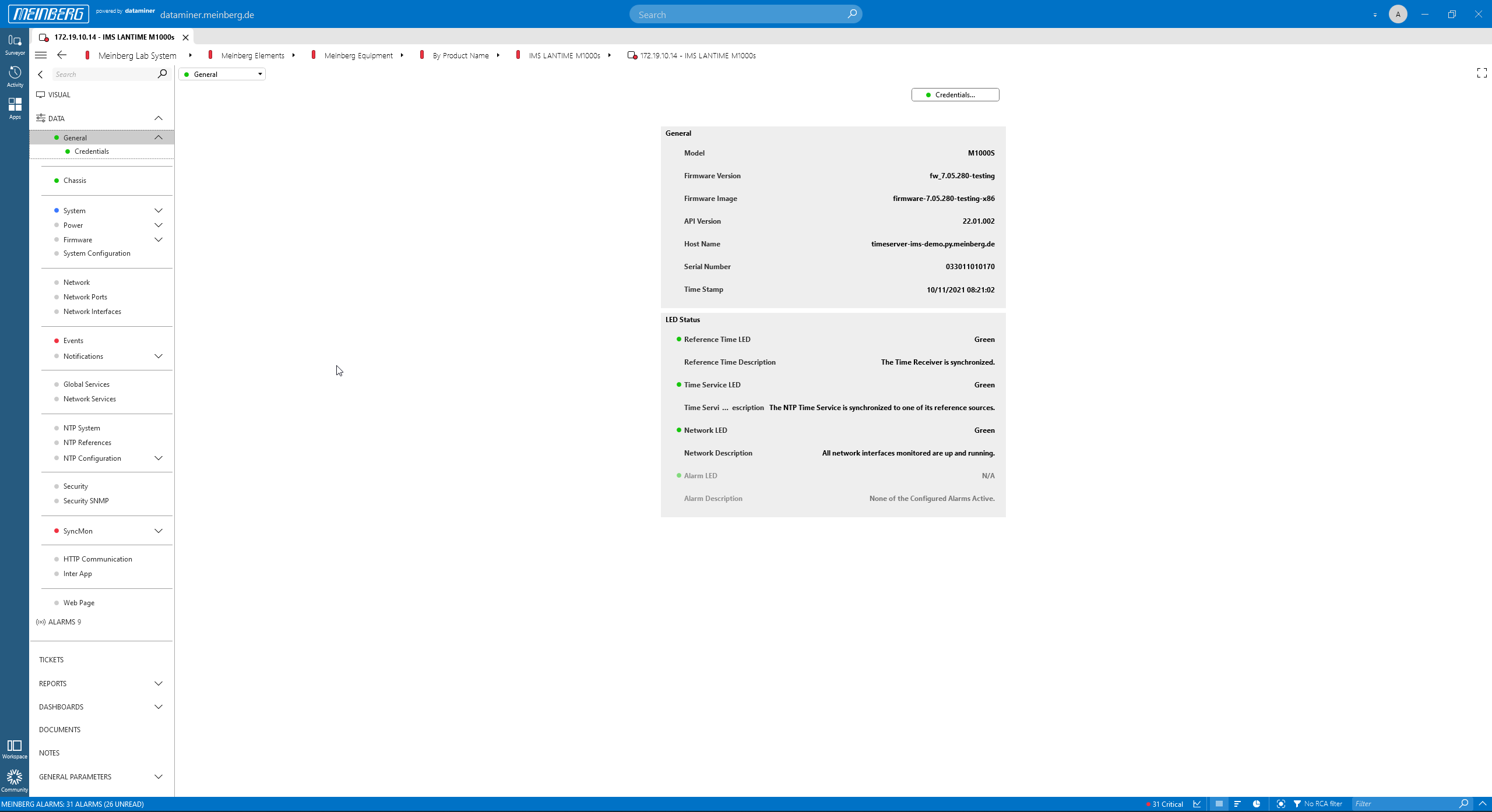Select Network Ports in the tree
1492x812 pixels.
point(85,297)
